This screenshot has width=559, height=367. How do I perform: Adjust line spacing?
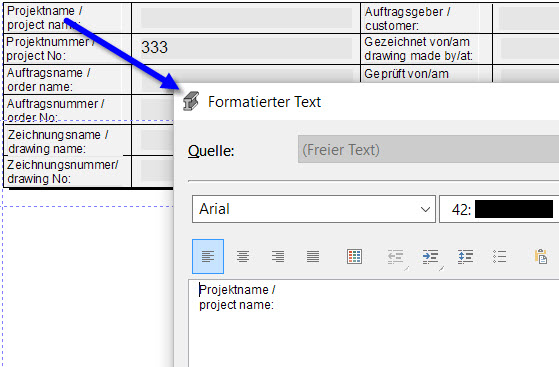(465, 256)
